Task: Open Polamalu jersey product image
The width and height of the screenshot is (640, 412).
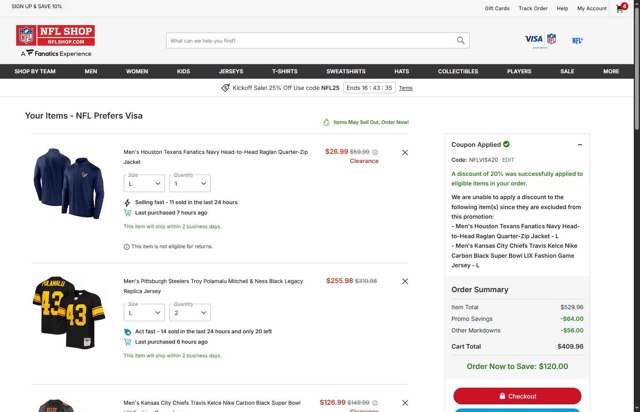Action: point(69,312)
